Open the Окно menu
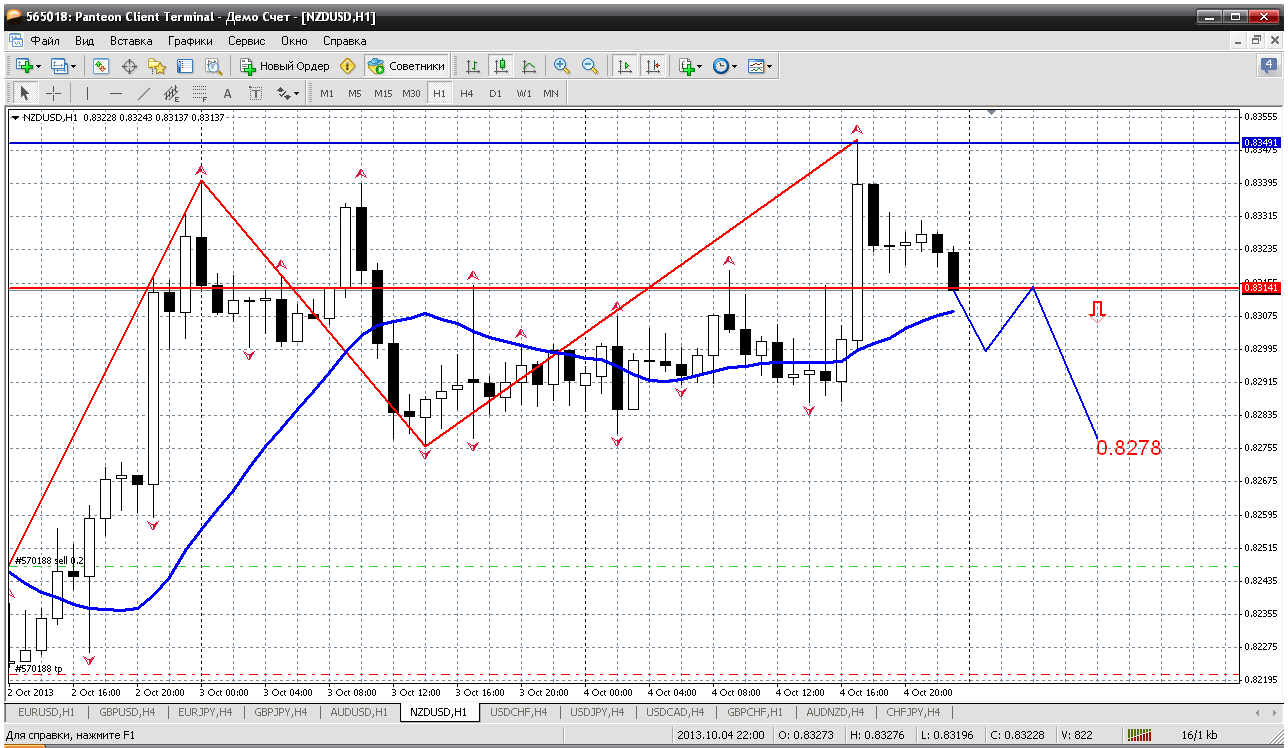This screenshot has height=748, width=1288. click(294, 41)
